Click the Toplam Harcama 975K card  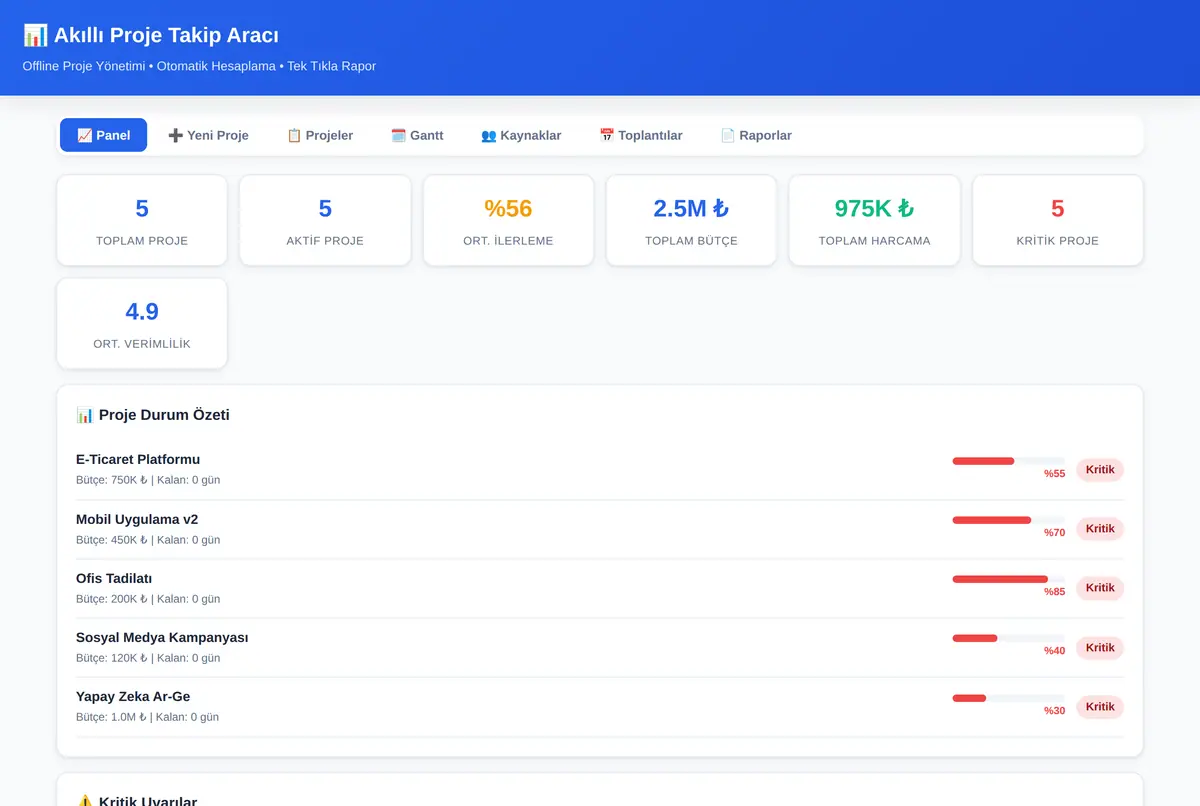tap(875, 221)
